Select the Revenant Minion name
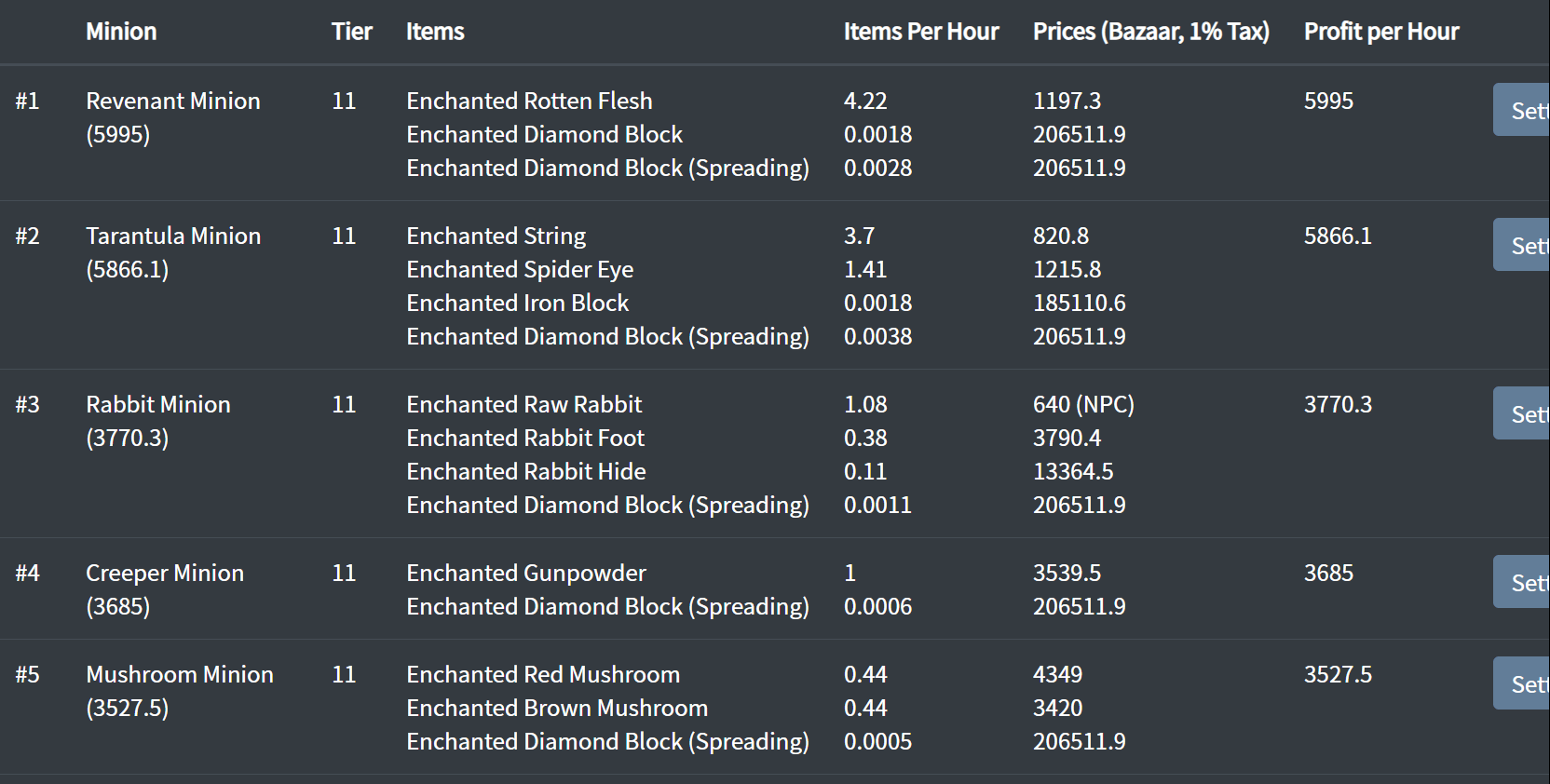 (x=172, y=101)
